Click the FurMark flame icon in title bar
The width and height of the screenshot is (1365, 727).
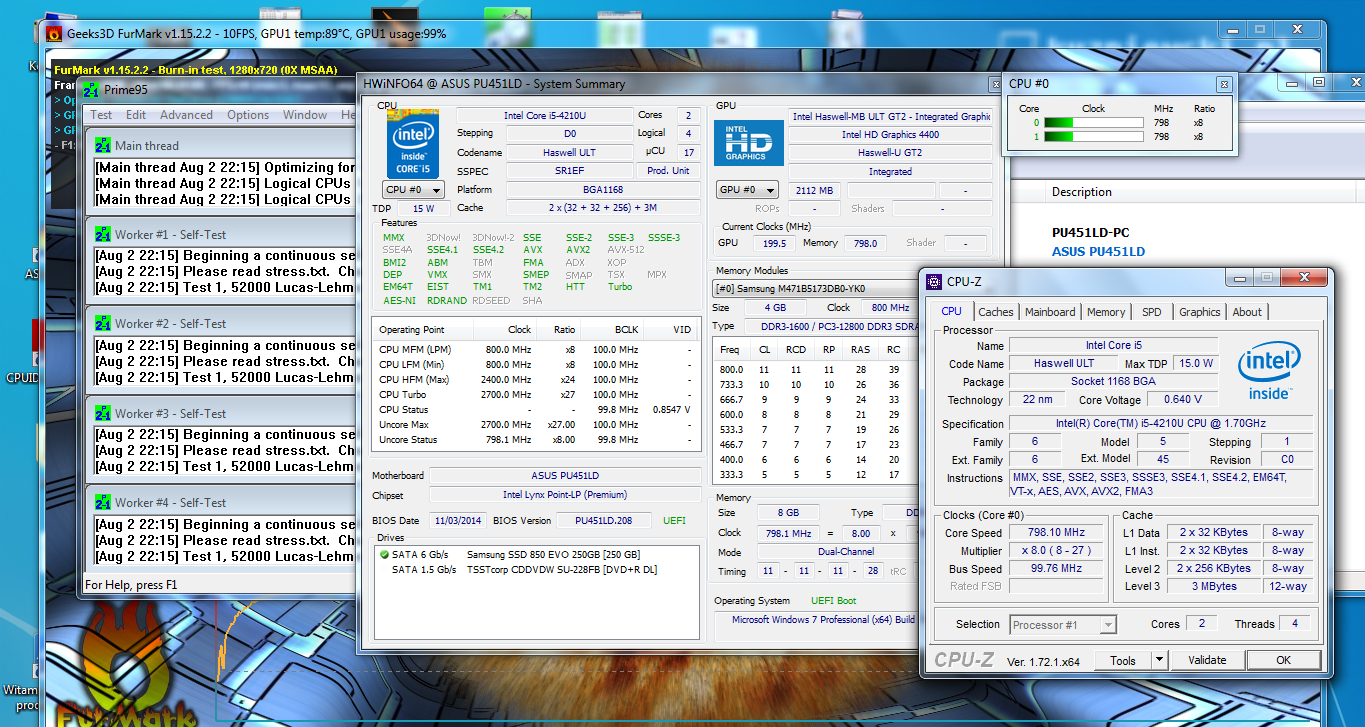click(54, 34)
